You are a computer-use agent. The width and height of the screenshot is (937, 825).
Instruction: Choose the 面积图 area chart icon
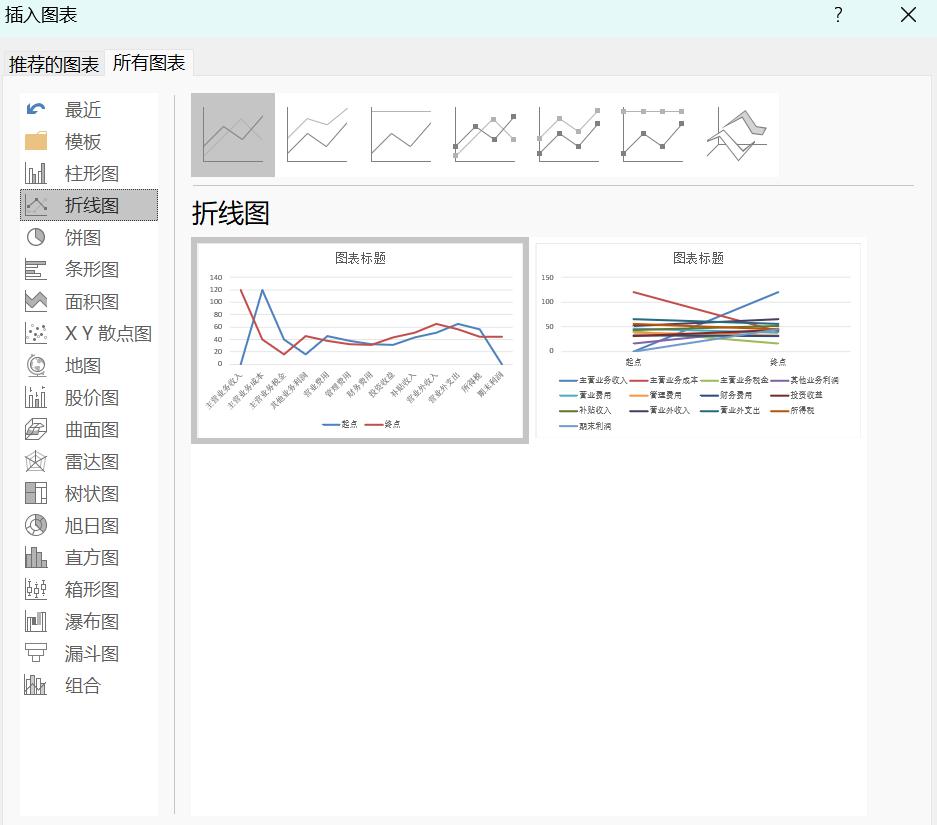[x=36, y=301]
